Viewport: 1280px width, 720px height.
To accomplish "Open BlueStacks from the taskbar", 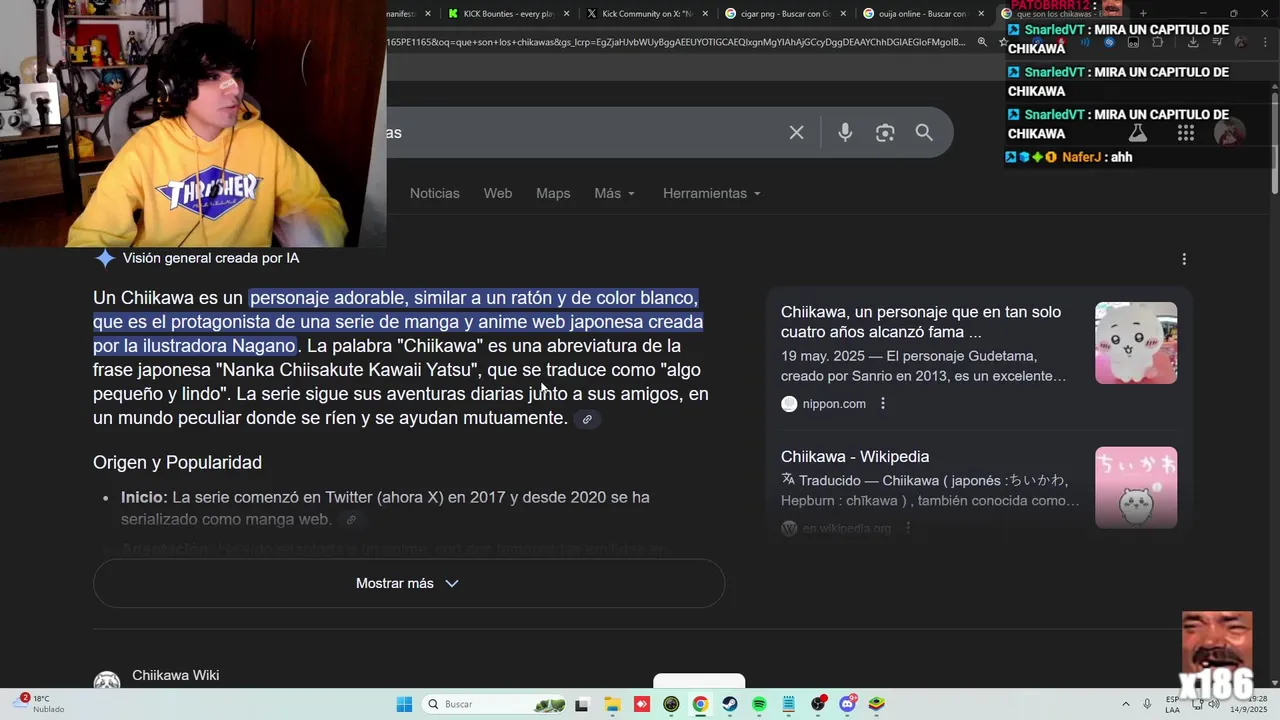I will pos(877,704).
